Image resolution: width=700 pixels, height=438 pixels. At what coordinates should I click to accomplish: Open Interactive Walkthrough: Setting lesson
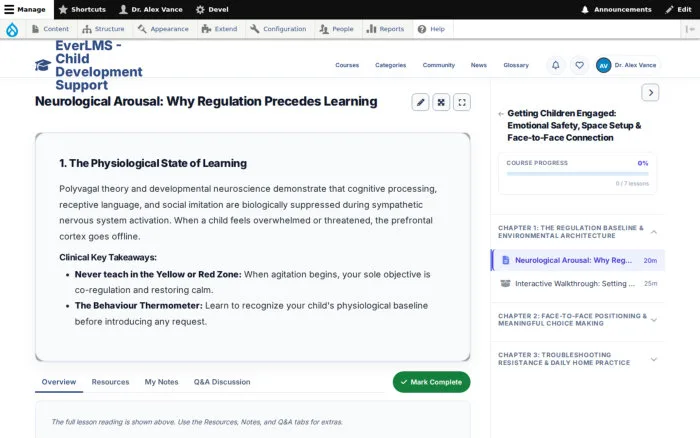pos(578,284)
